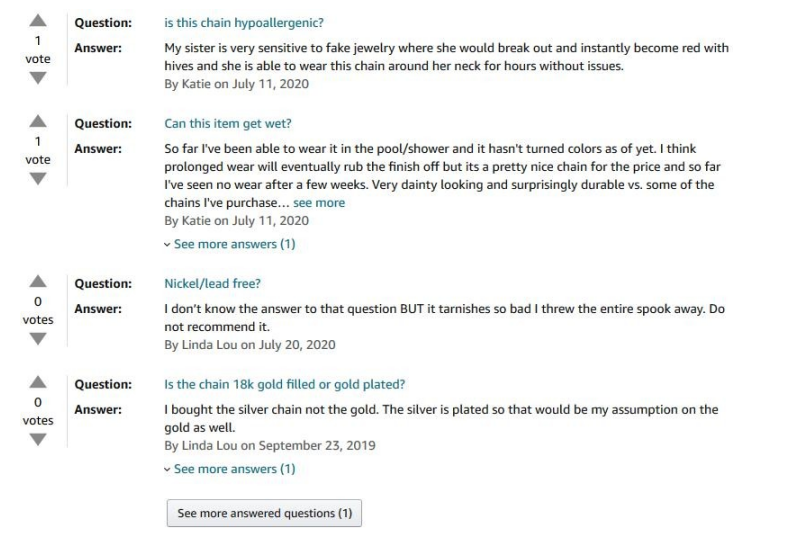This screenshot has height=537, width=794.
Task: Upvote the 18k gold filled question
Action: [x=38, y=382]
